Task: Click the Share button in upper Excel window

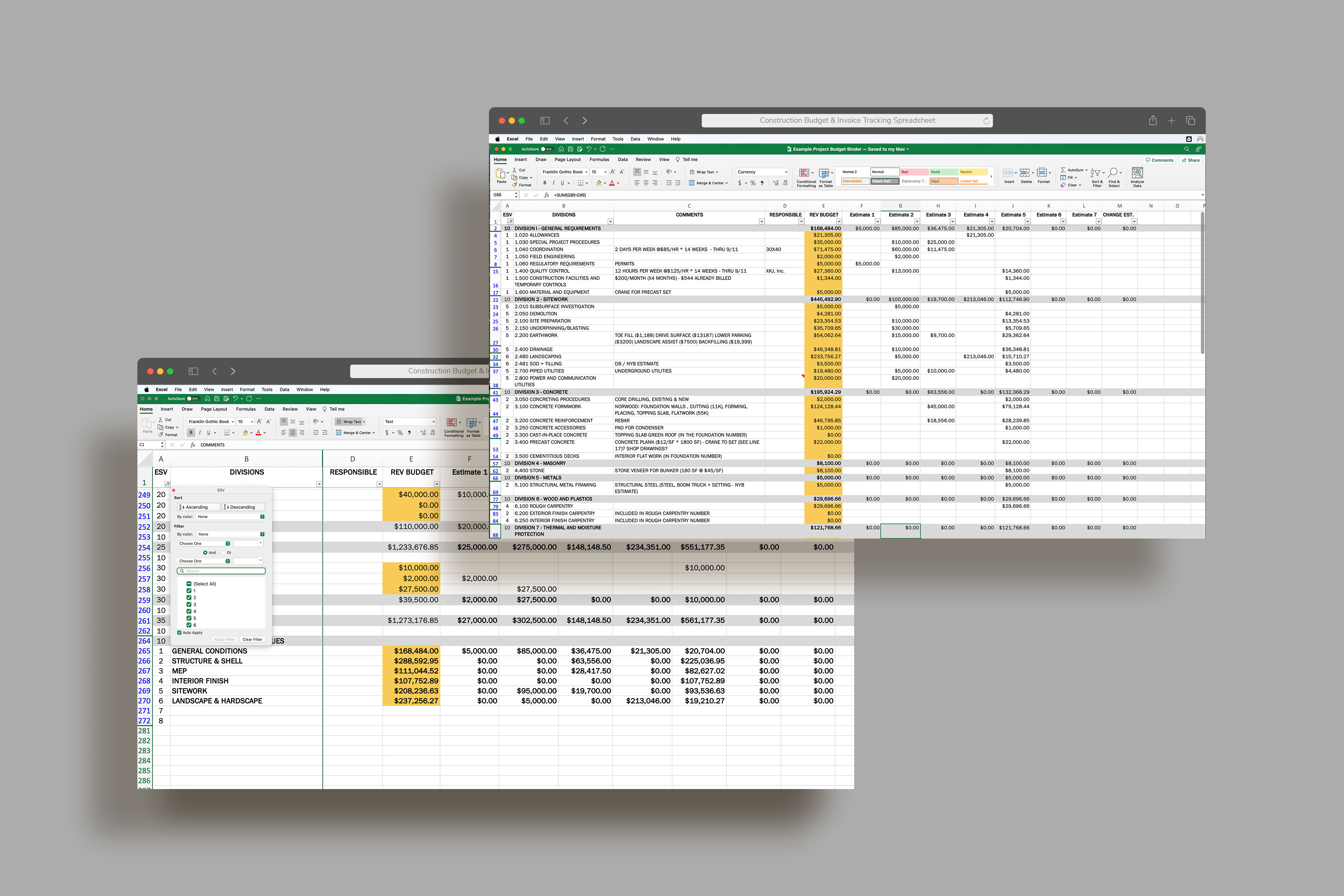Action: (x=1191, y=160)
